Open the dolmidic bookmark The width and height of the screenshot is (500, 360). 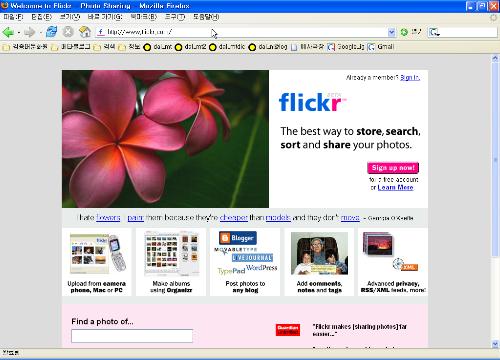click(227, 47)
